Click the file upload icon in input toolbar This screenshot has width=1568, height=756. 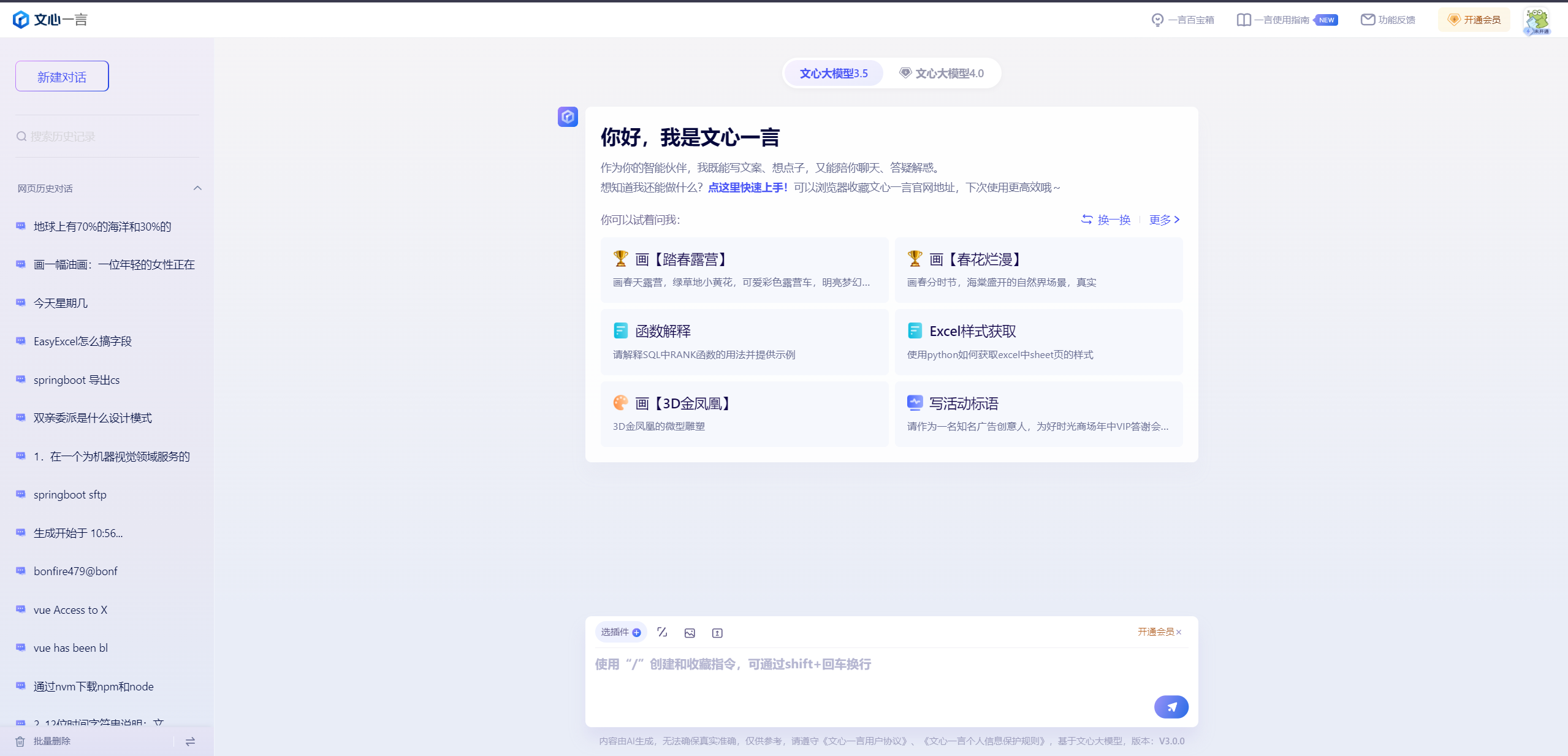point(717,633)
